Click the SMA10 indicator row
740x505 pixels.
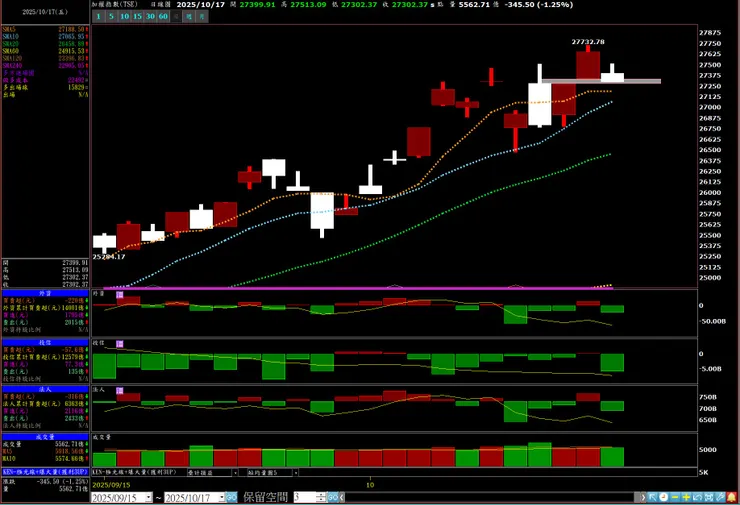(45, 36)
